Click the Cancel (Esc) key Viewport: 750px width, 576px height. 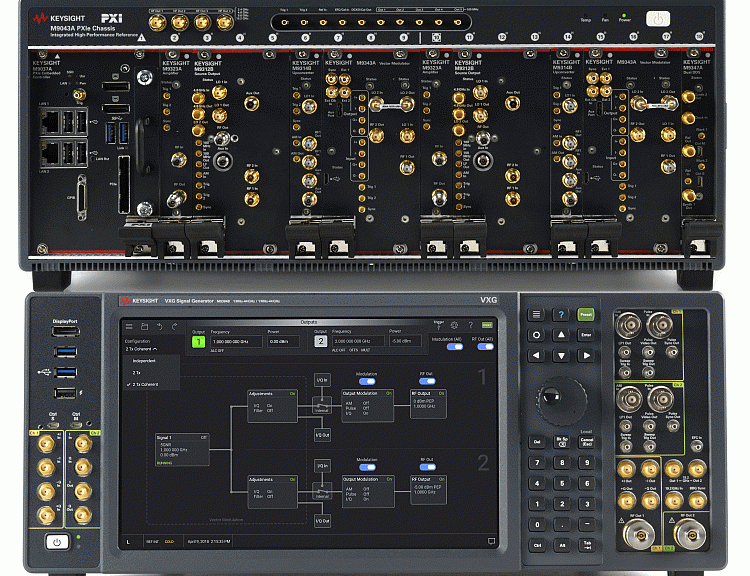[586, 442]
